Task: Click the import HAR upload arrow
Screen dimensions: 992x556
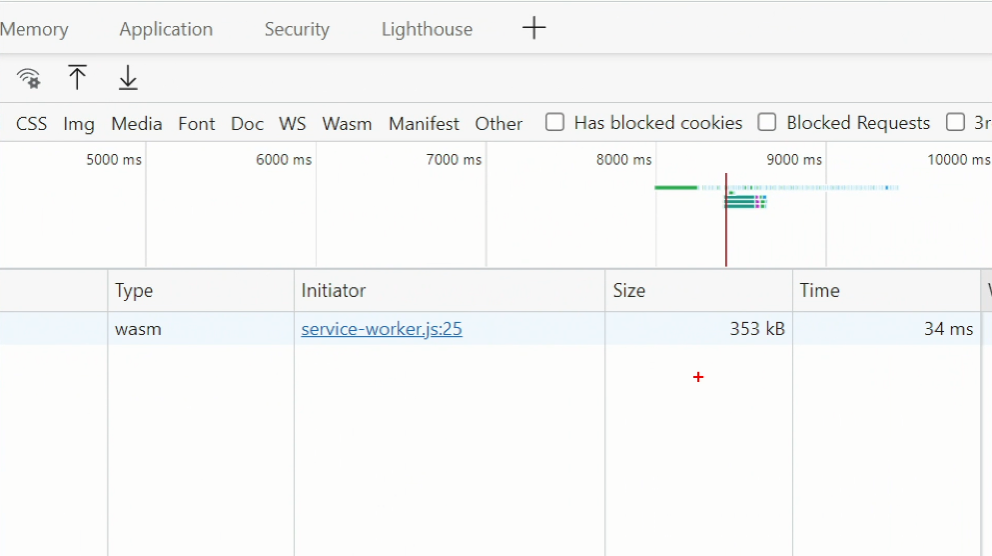Action: point(77,77)
